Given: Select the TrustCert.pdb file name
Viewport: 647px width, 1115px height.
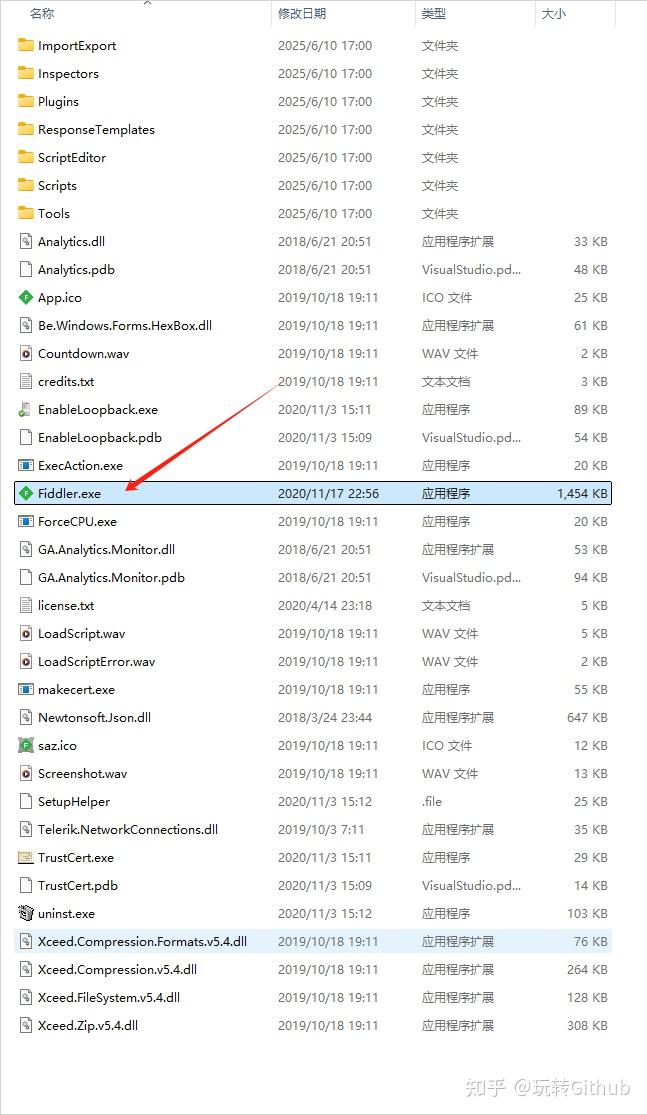Looking at the screenshot, I should click(77, 885).
